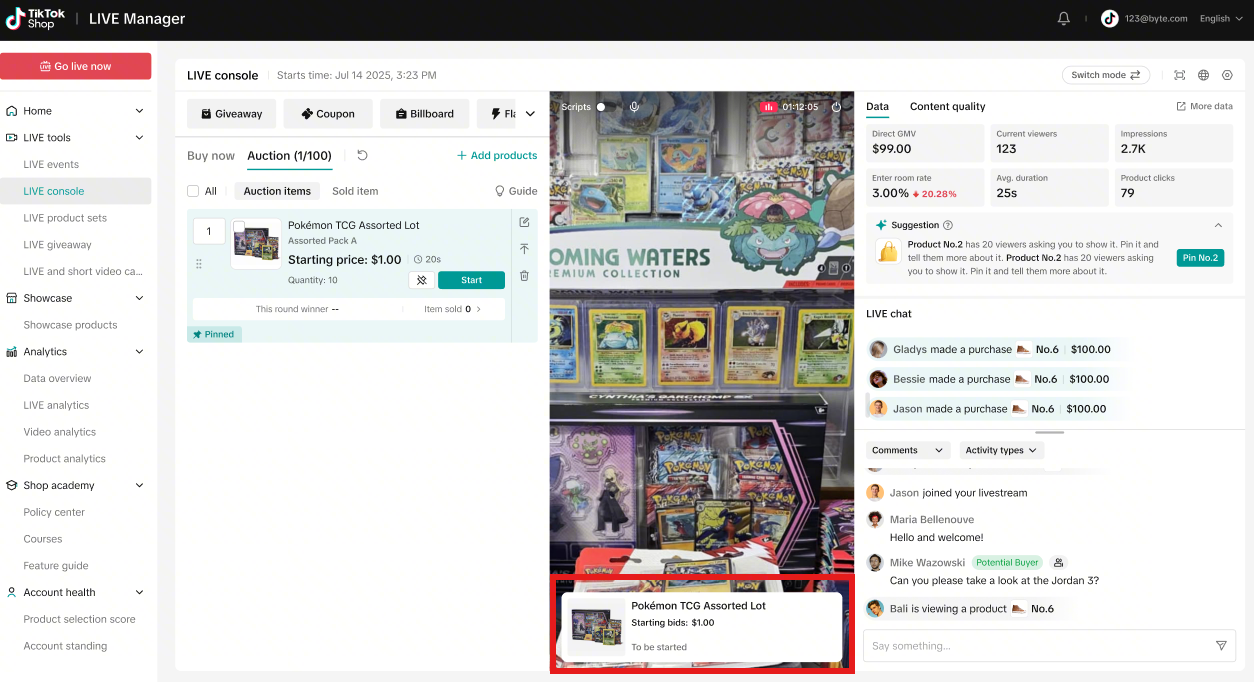Image resolution: width=1254 pixels, height=682 pixels.
Task: Open the 123@byte.com account avatar
Action: [1109, 18]
